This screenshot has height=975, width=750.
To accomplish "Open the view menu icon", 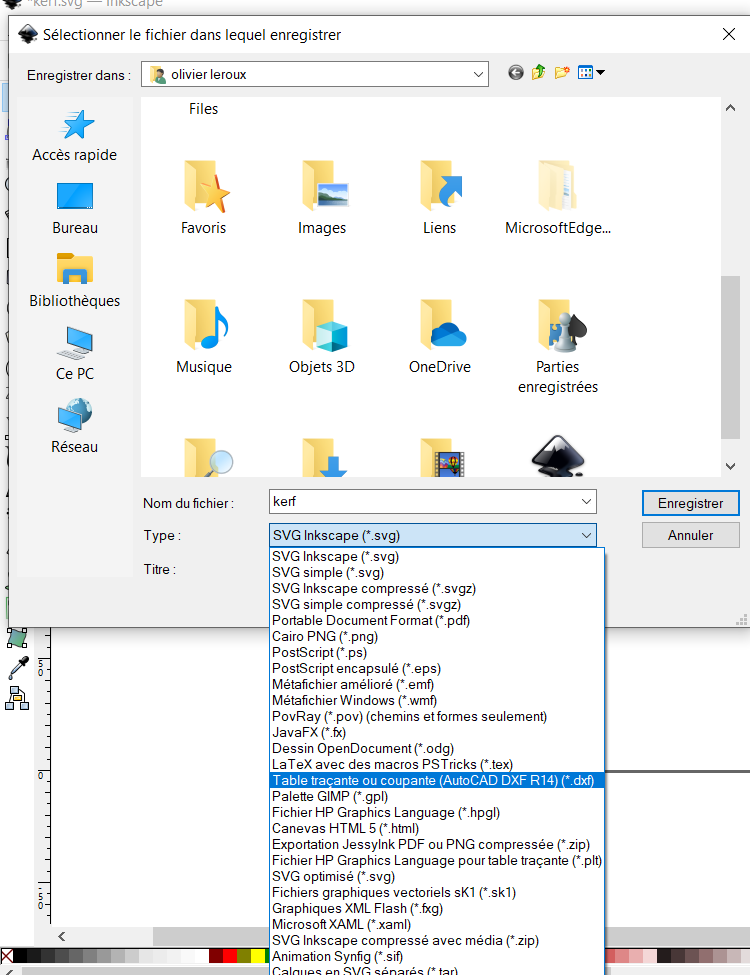I will (x=591, y=73).
